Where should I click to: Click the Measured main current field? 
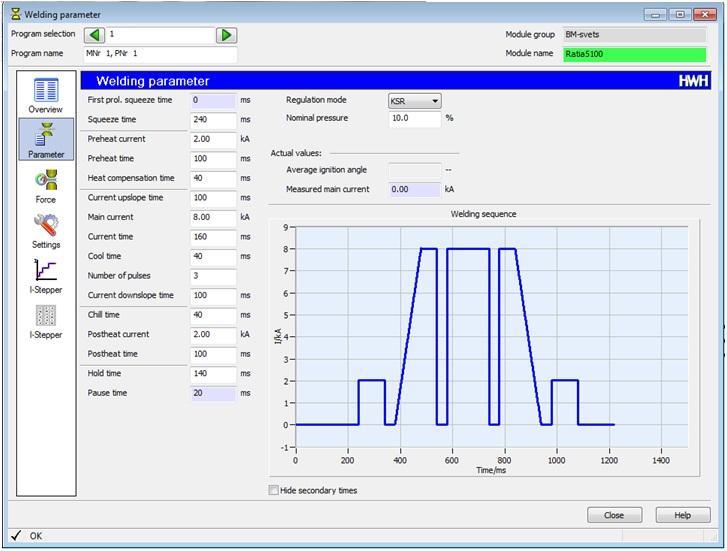[415, 189]
